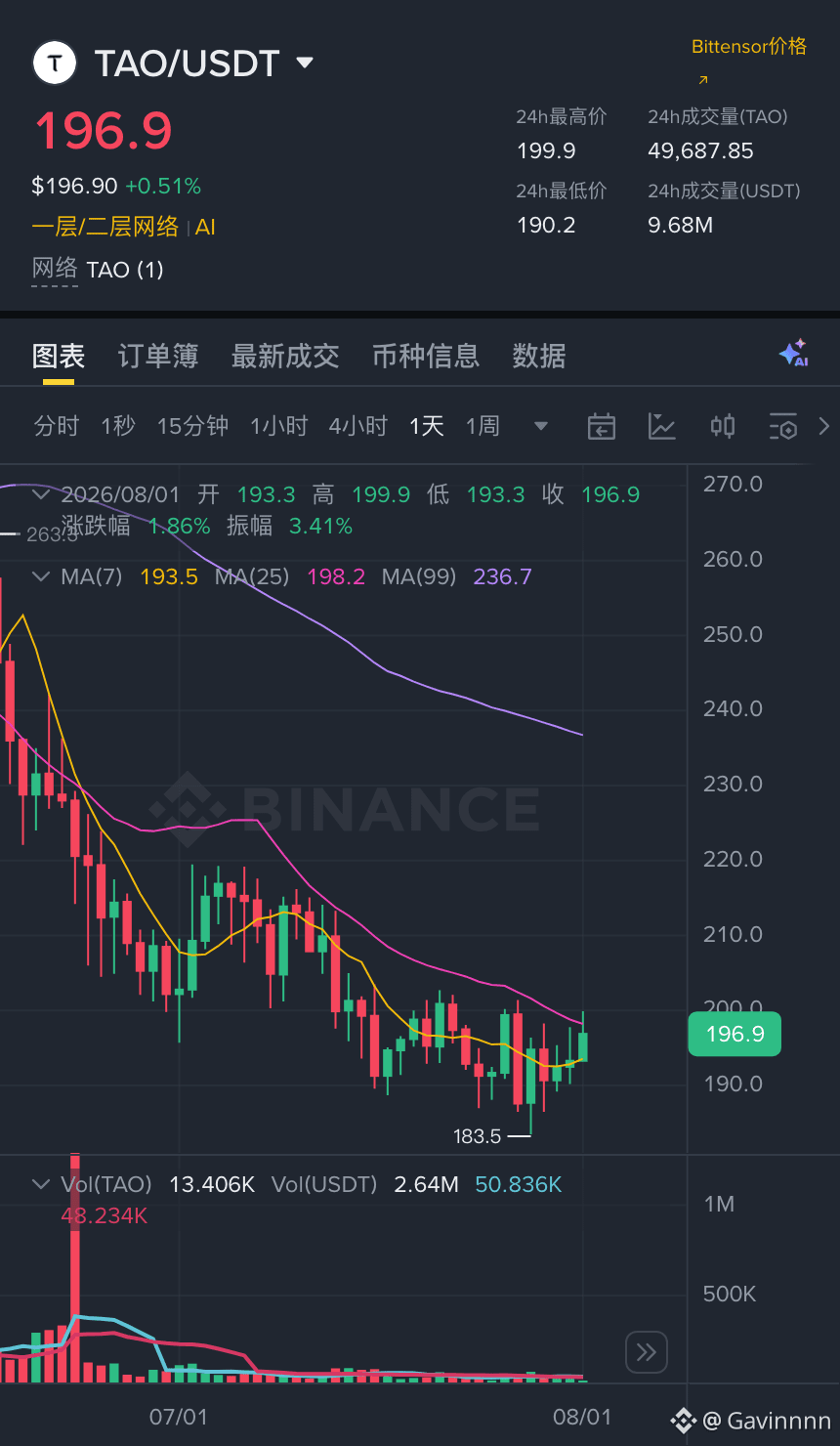This screenshot has width=840, height=1446.
Task: Open the chart settings icon
Action: tap(783, 426)
